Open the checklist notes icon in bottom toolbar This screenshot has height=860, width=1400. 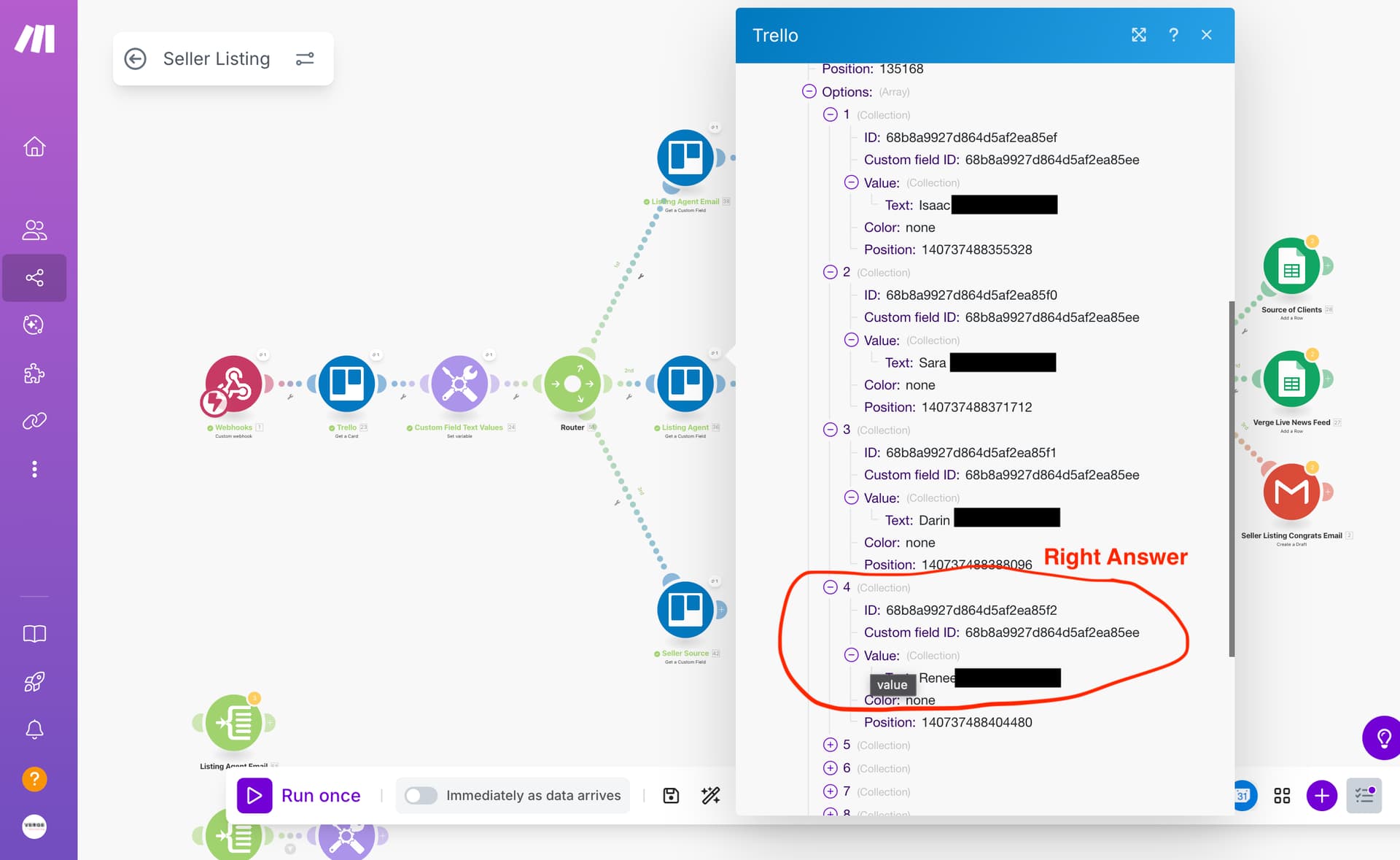(1364, 795)
